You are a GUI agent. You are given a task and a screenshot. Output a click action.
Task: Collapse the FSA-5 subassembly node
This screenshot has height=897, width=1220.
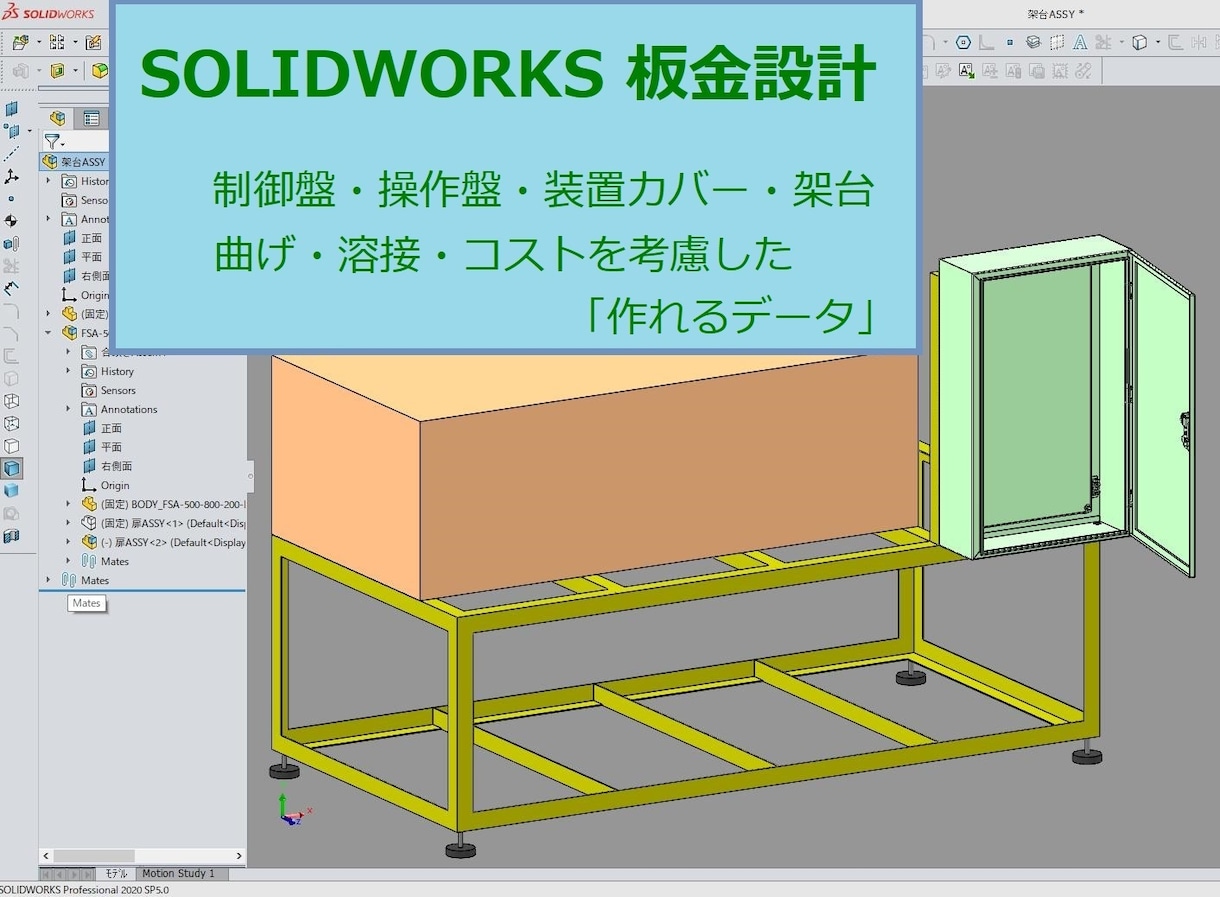48,333
